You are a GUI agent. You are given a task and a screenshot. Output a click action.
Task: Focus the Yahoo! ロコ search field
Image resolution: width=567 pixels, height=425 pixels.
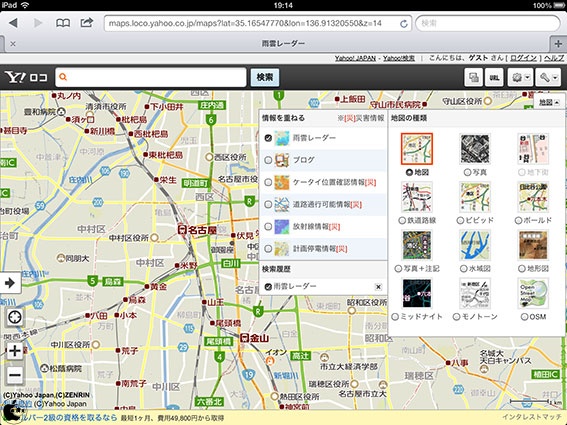point(151,77)
